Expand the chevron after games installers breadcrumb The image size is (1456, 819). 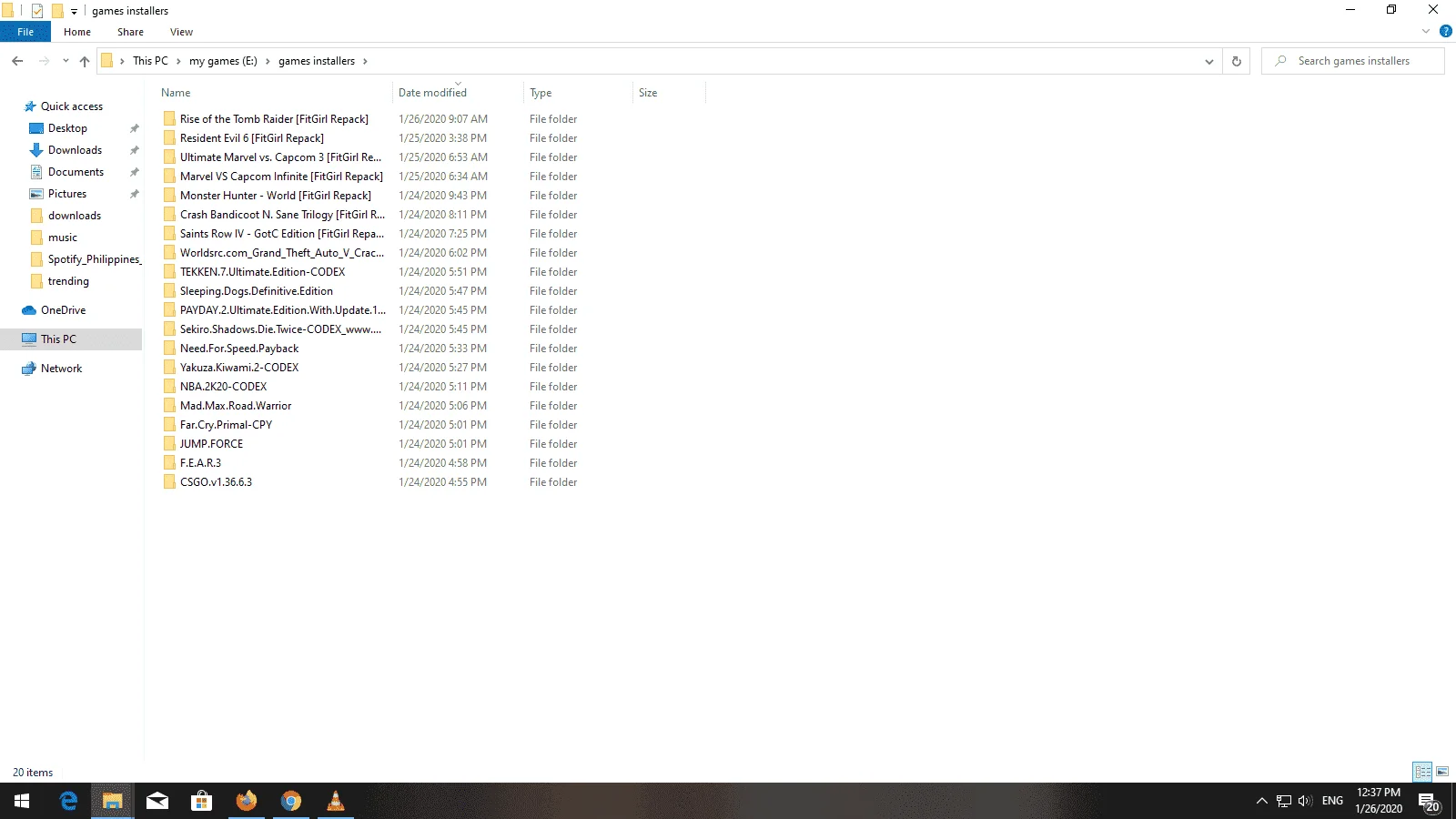365,61
